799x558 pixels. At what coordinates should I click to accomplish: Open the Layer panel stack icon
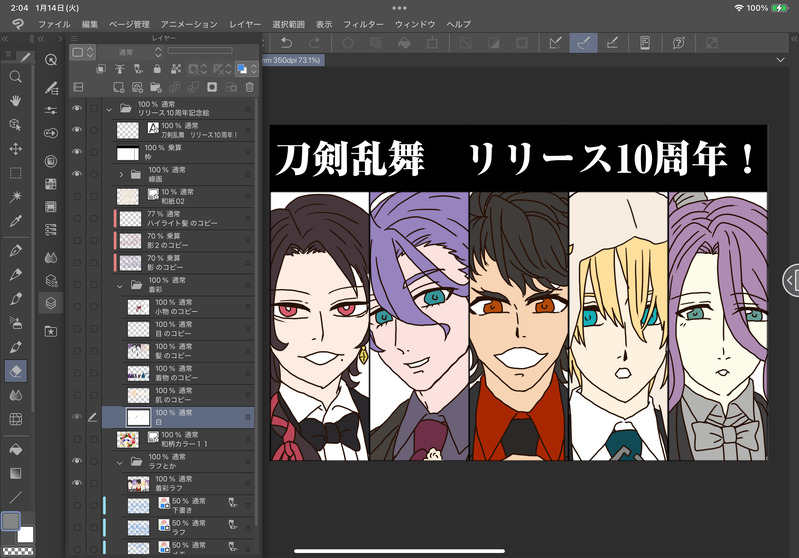click(50, 303)
